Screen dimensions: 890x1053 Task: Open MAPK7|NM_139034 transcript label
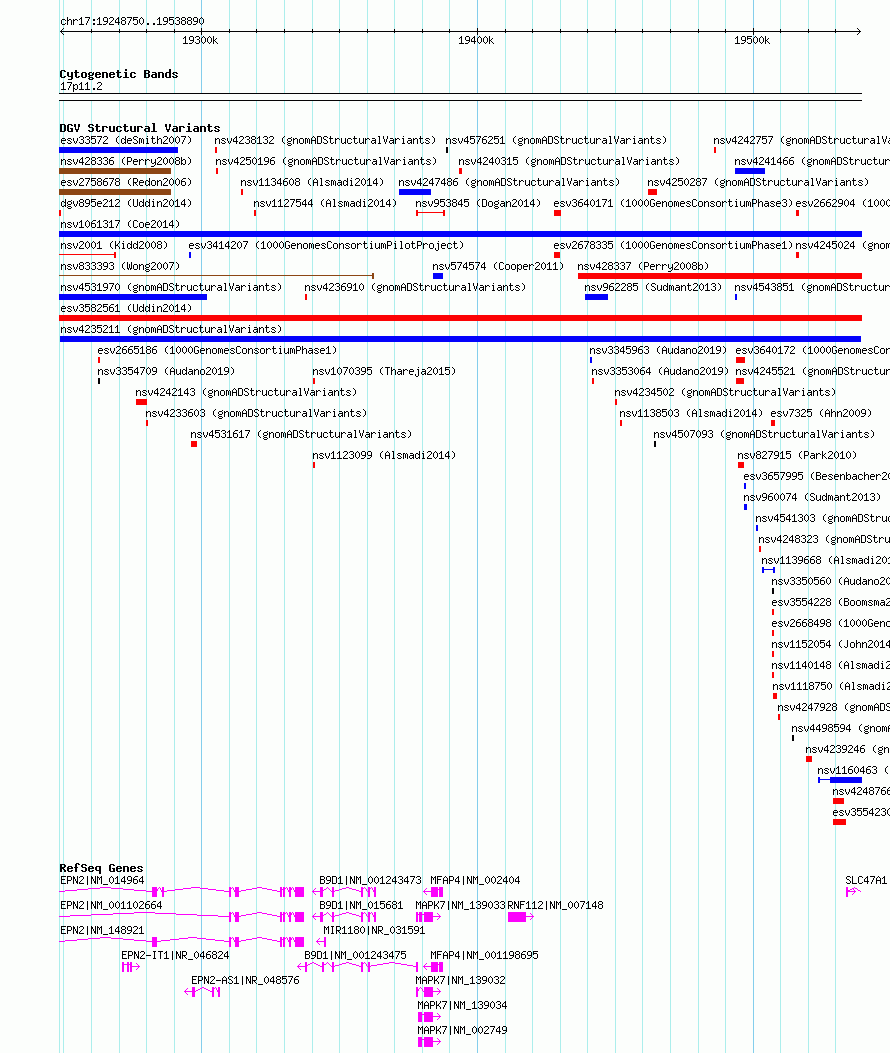[462, 1005]
